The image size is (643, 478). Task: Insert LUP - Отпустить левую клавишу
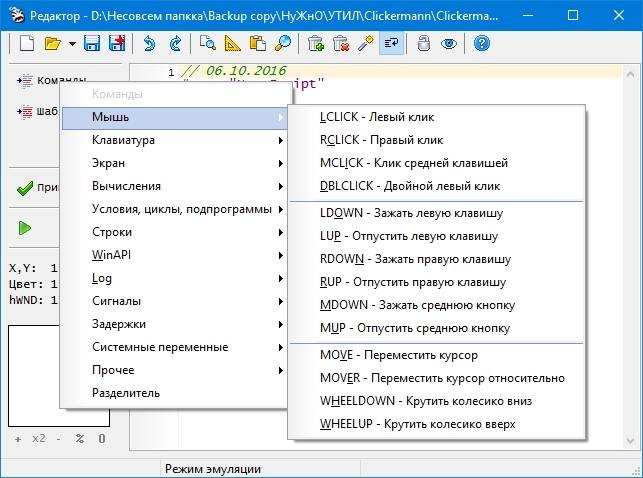(437, 236)
